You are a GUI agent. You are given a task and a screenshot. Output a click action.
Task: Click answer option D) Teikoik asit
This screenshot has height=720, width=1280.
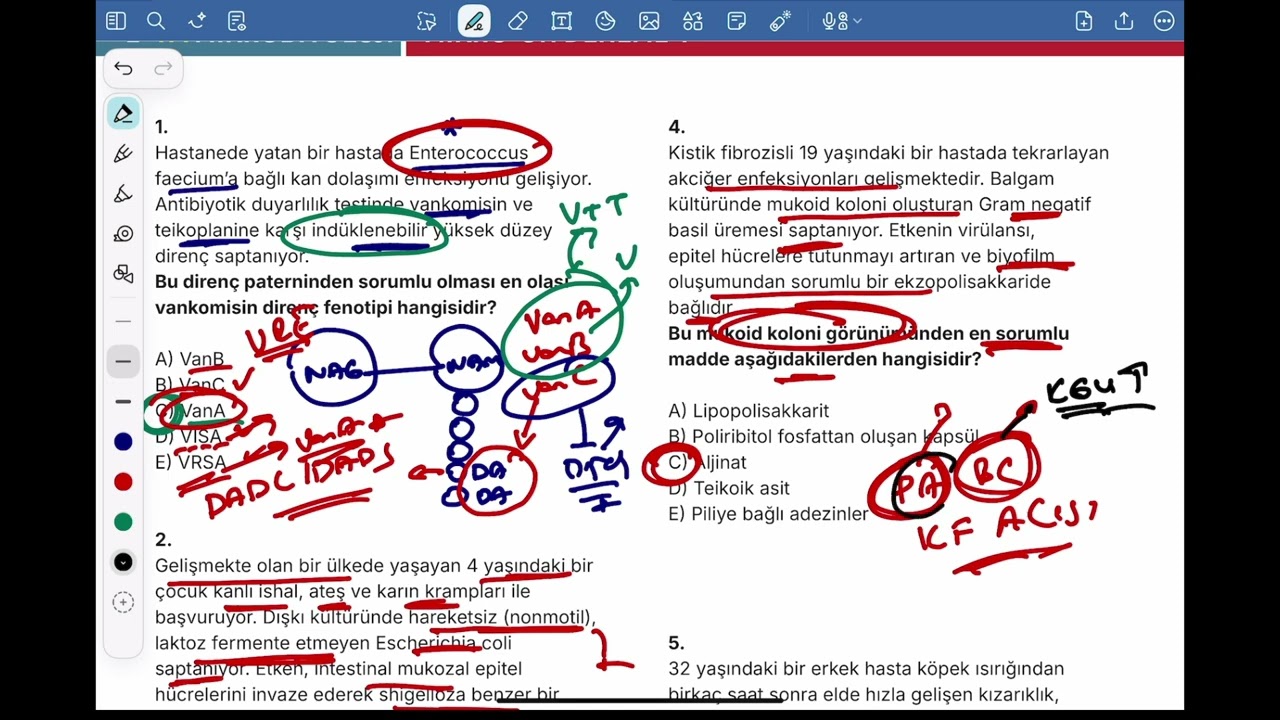pyautogui.click(x=729, y=489)
